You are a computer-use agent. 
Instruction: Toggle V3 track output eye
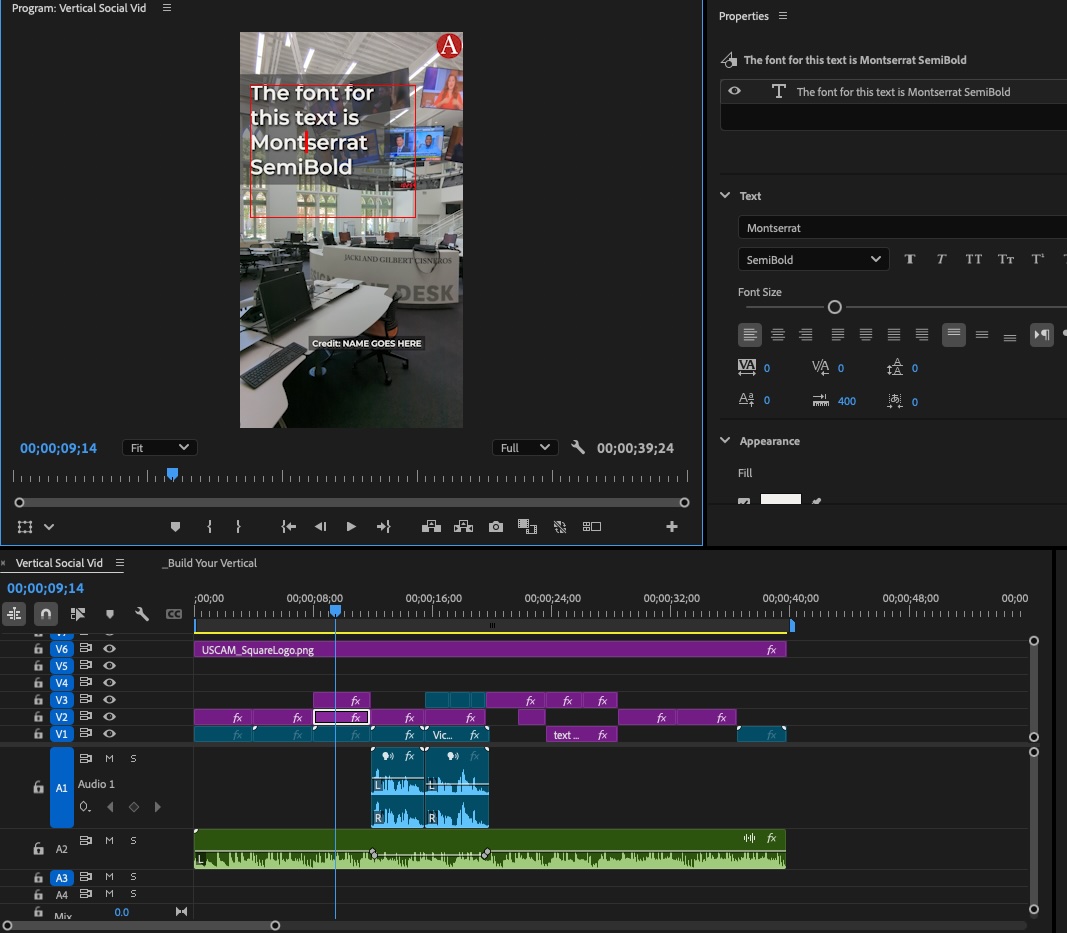tap(109, 700)
